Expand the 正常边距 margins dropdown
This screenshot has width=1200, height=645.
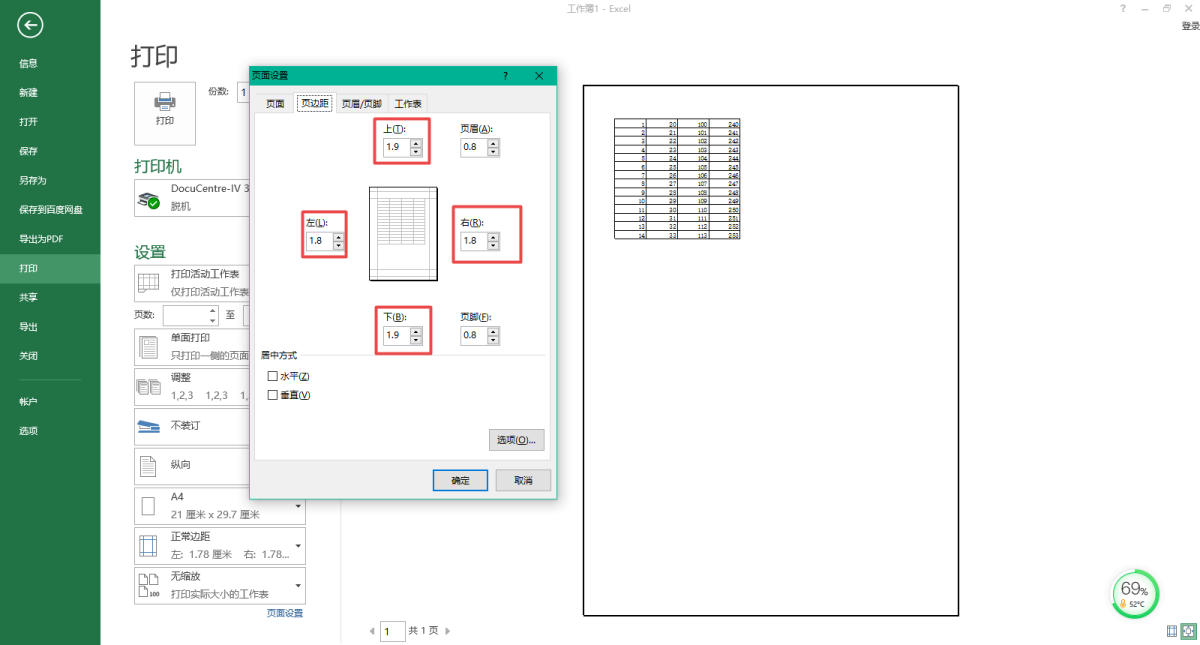pos(298,546)
